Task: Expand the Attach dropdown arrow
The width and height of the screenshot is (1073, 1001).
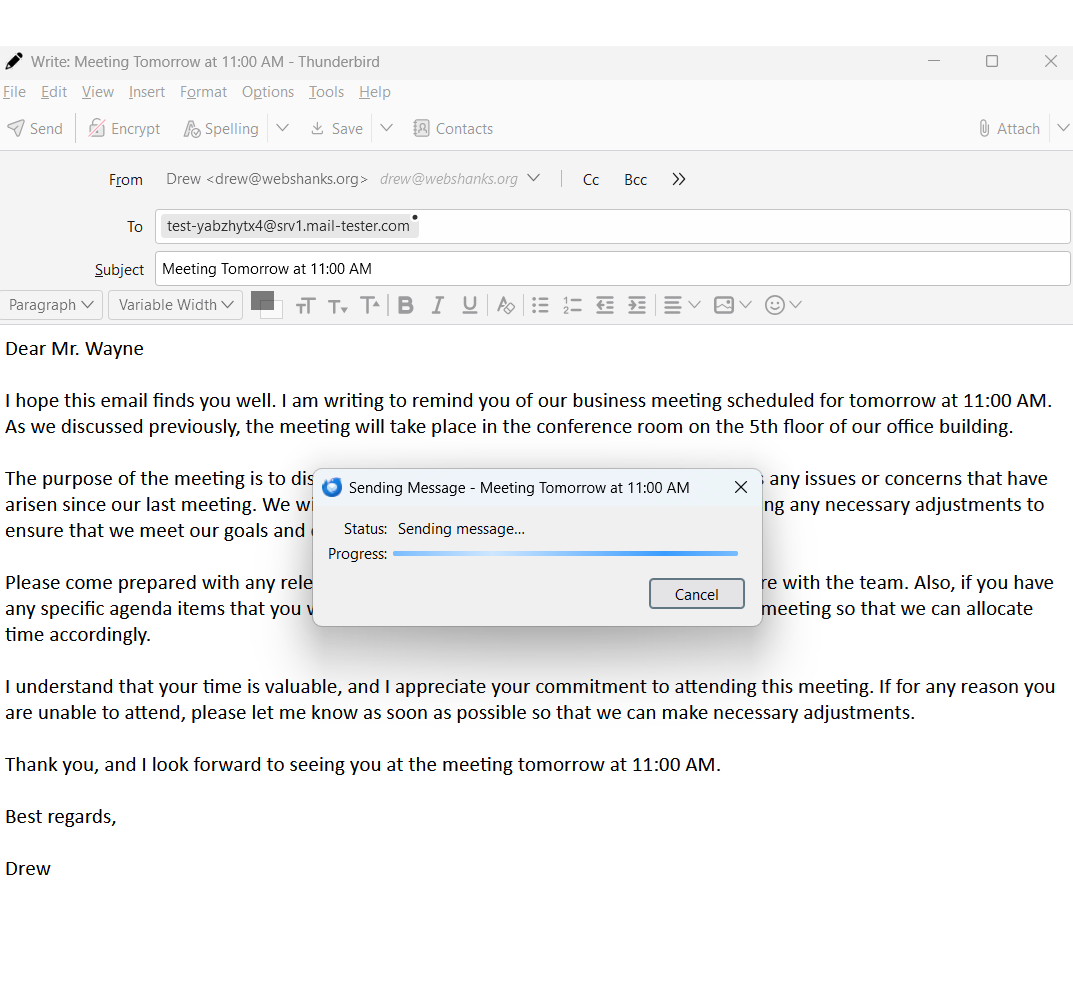Action: [1063, 128]
